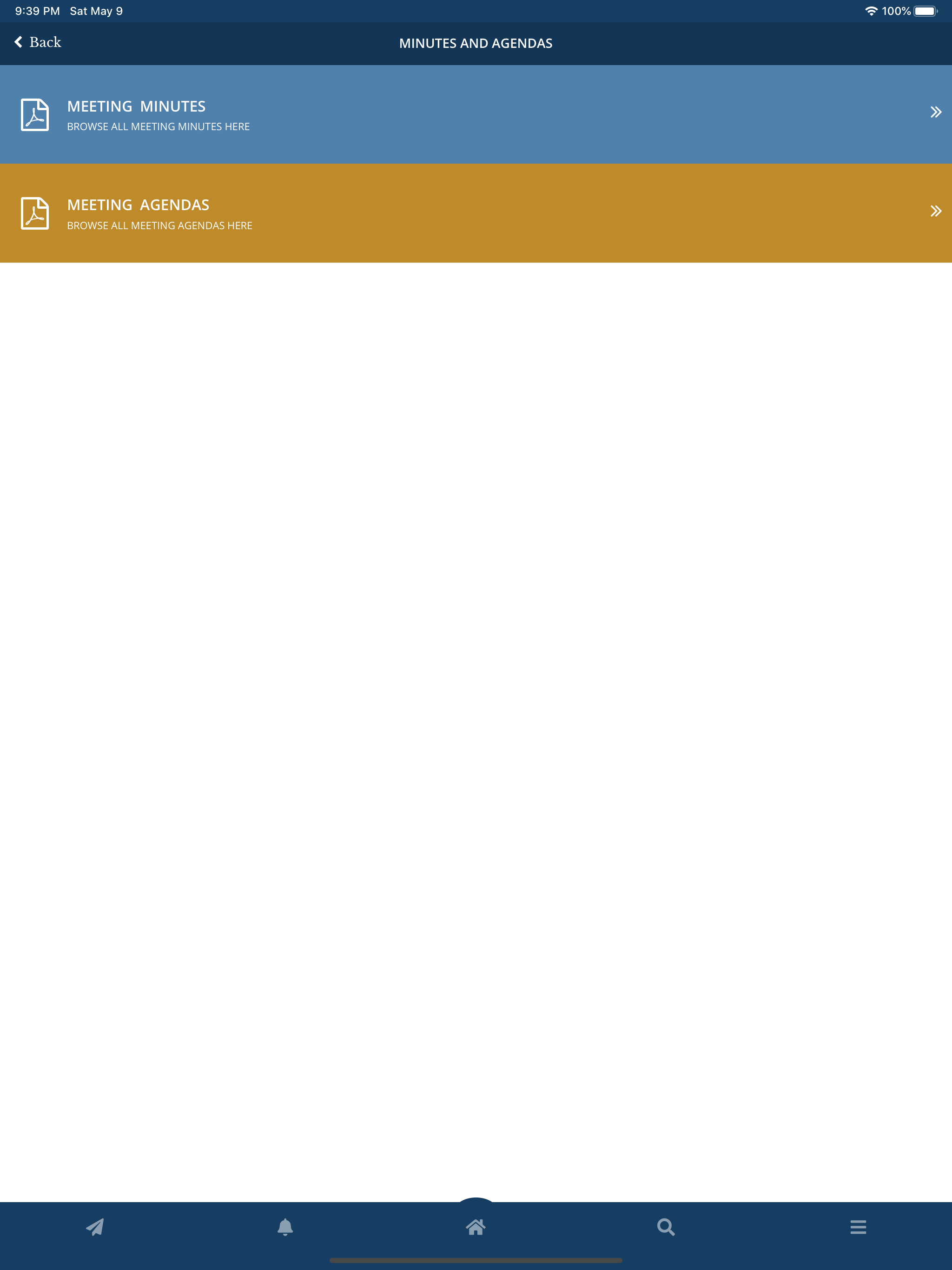Expand Meeting Minutes with double chevron
This screenshot has height=1270, width=952.
(x=935, y=112)
